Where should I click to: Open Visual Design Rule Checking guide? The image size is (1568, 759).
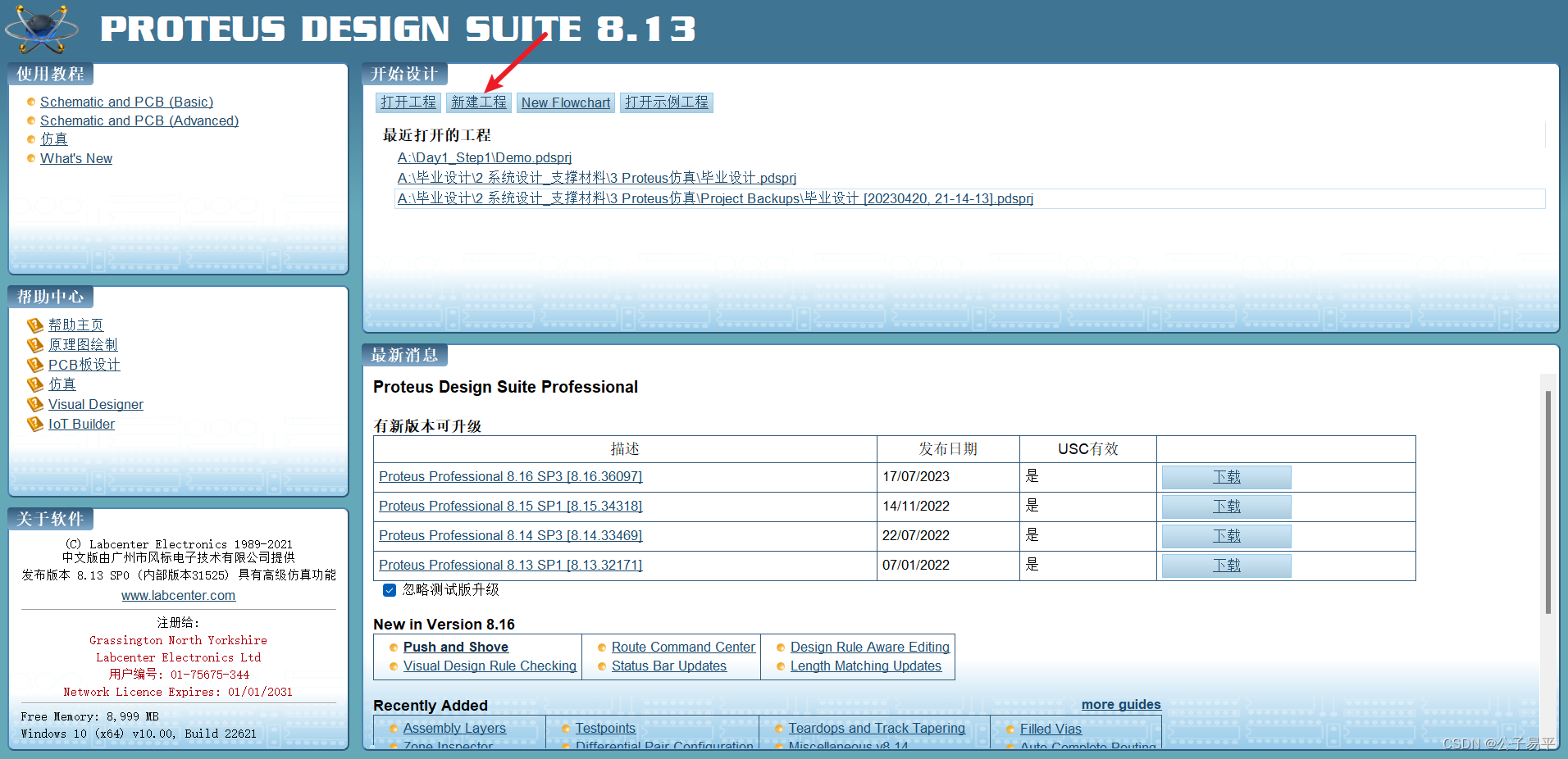(490, 666)
